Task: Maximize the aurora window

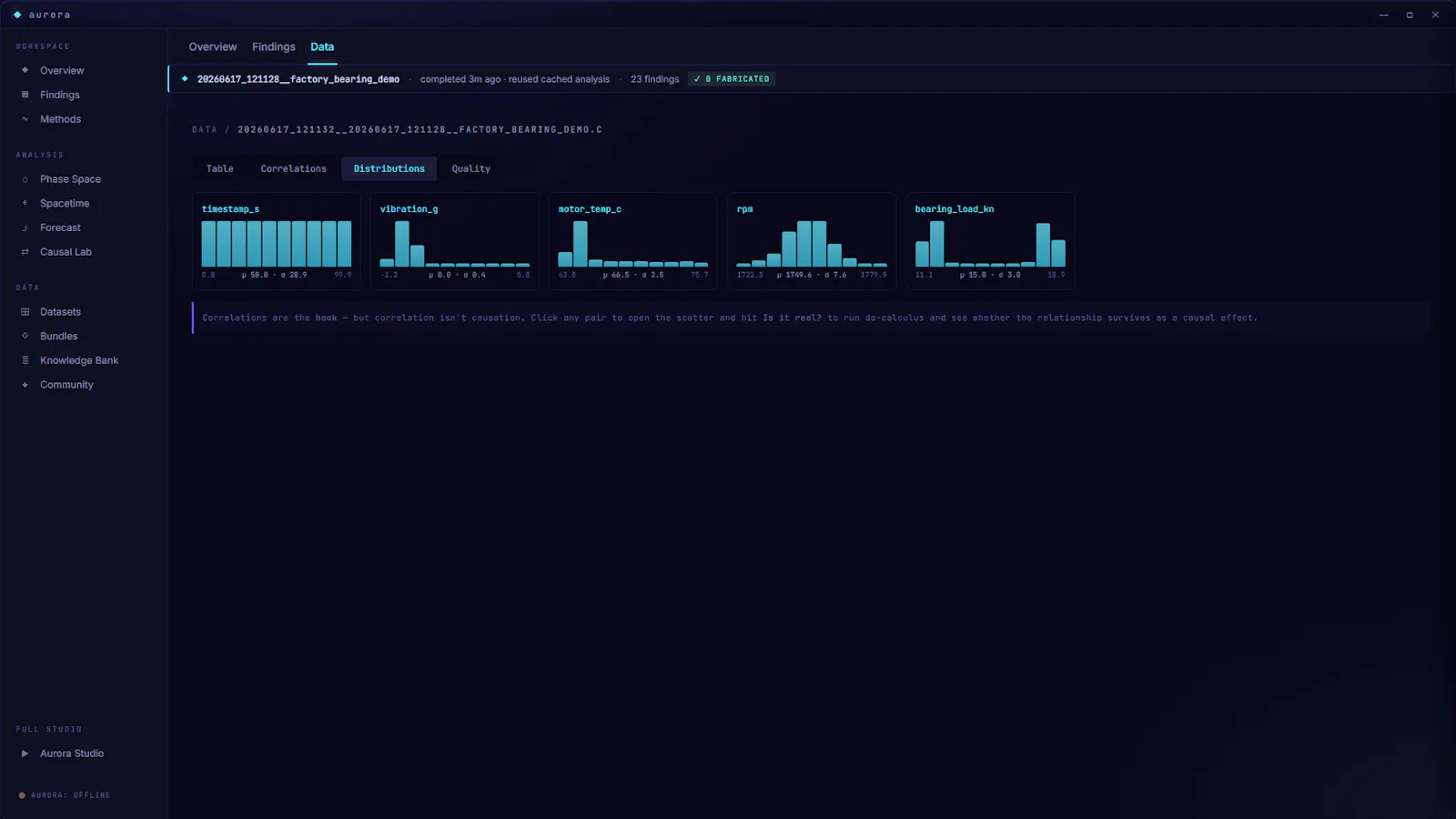Action: coord(1410,15)
